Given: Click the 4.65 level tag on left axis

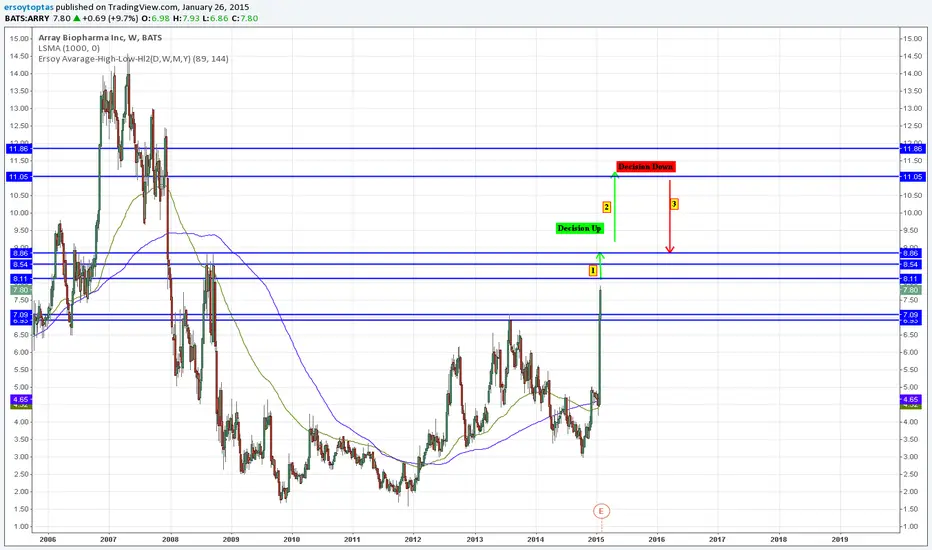Looking at the screenshot, I should click(20, 400).
